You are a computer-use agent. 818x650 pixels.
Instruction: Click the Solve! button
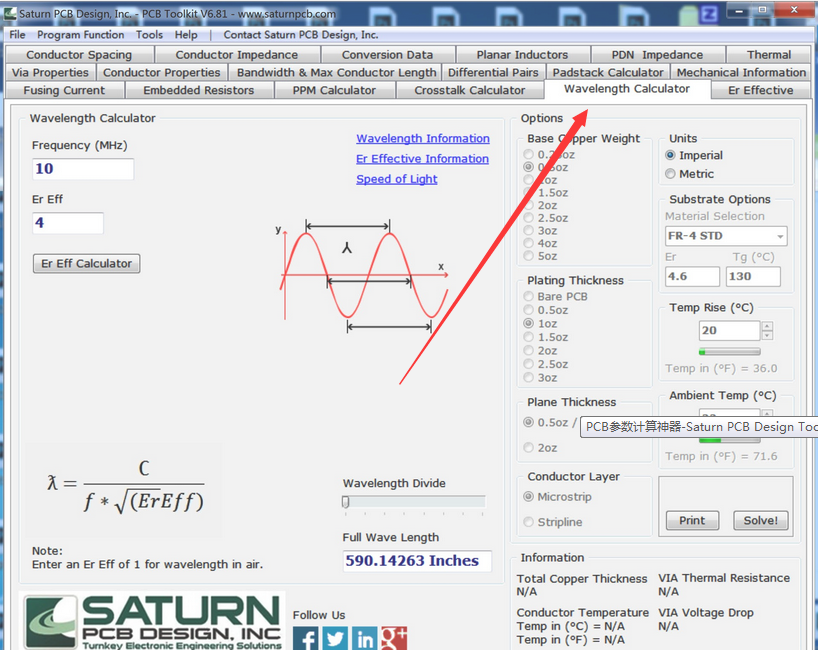click(x=760, y=520)
